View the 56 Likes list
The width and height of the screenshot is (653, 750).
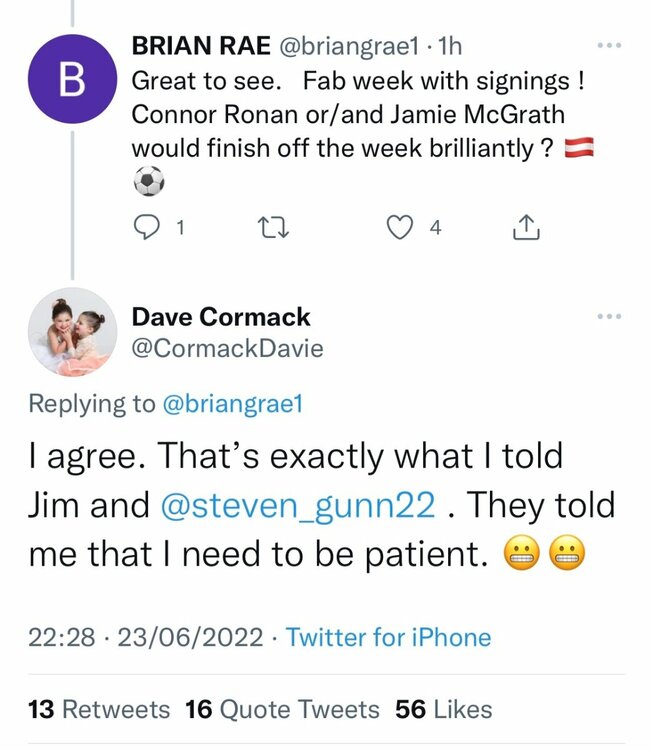coord(444,709)
